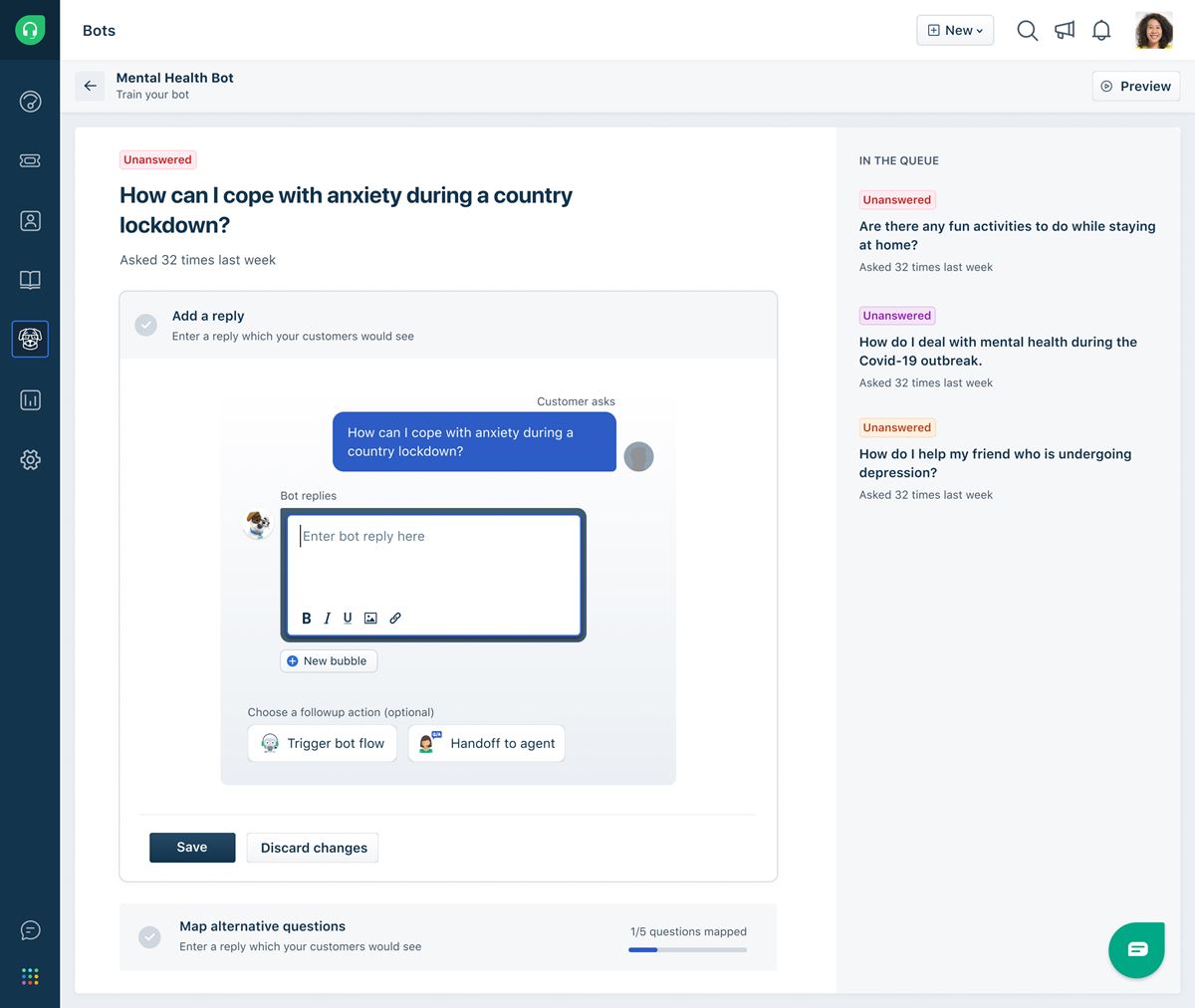The height and width of the screenshot is (1008, 1195).
Task: Click the Bold formatting icon
Action: [x=307, y=619]
